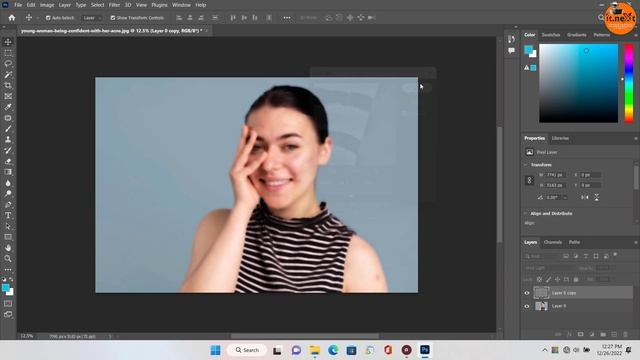Open the layer filter kind dropdown
Screen dimensions: 640x360
click(541, 256)
